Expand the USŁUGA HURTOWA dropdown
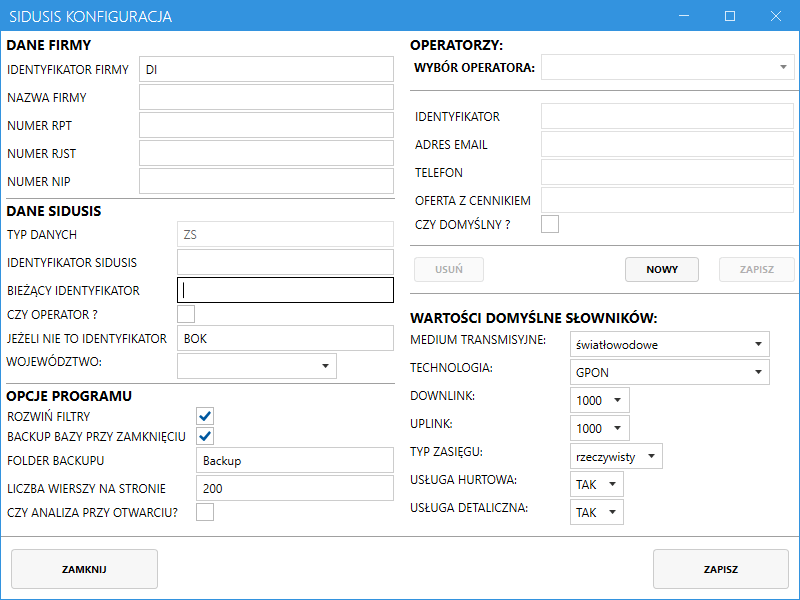 (596, 484)
